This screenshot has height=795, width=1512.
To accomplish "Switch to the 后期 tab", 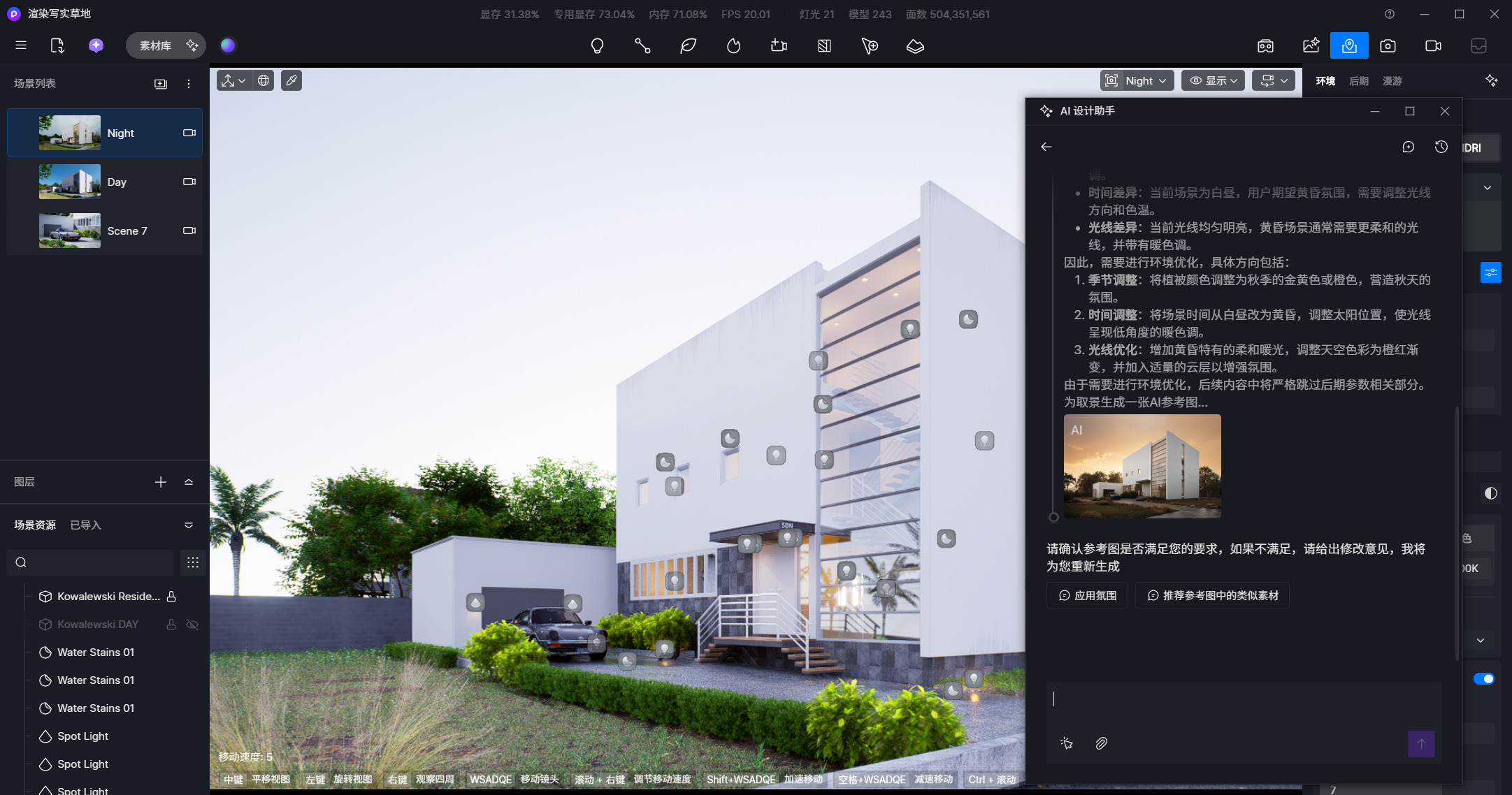I will tap(1358, 81).
